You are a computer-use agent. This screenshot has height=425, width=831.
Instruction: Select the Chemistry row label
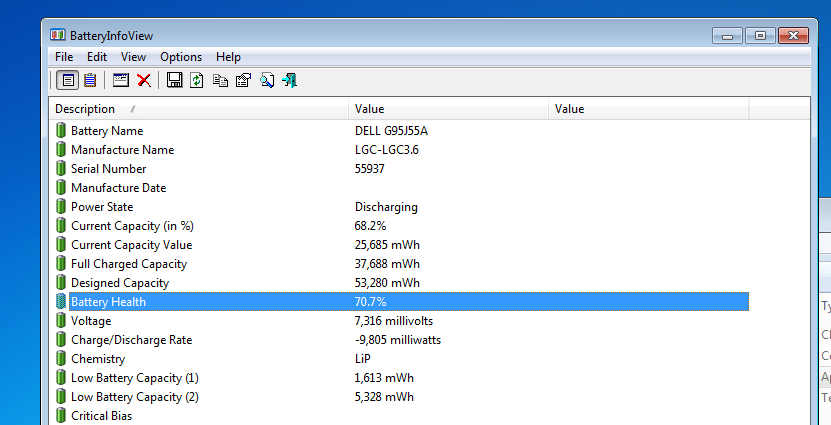coord(98,359)
